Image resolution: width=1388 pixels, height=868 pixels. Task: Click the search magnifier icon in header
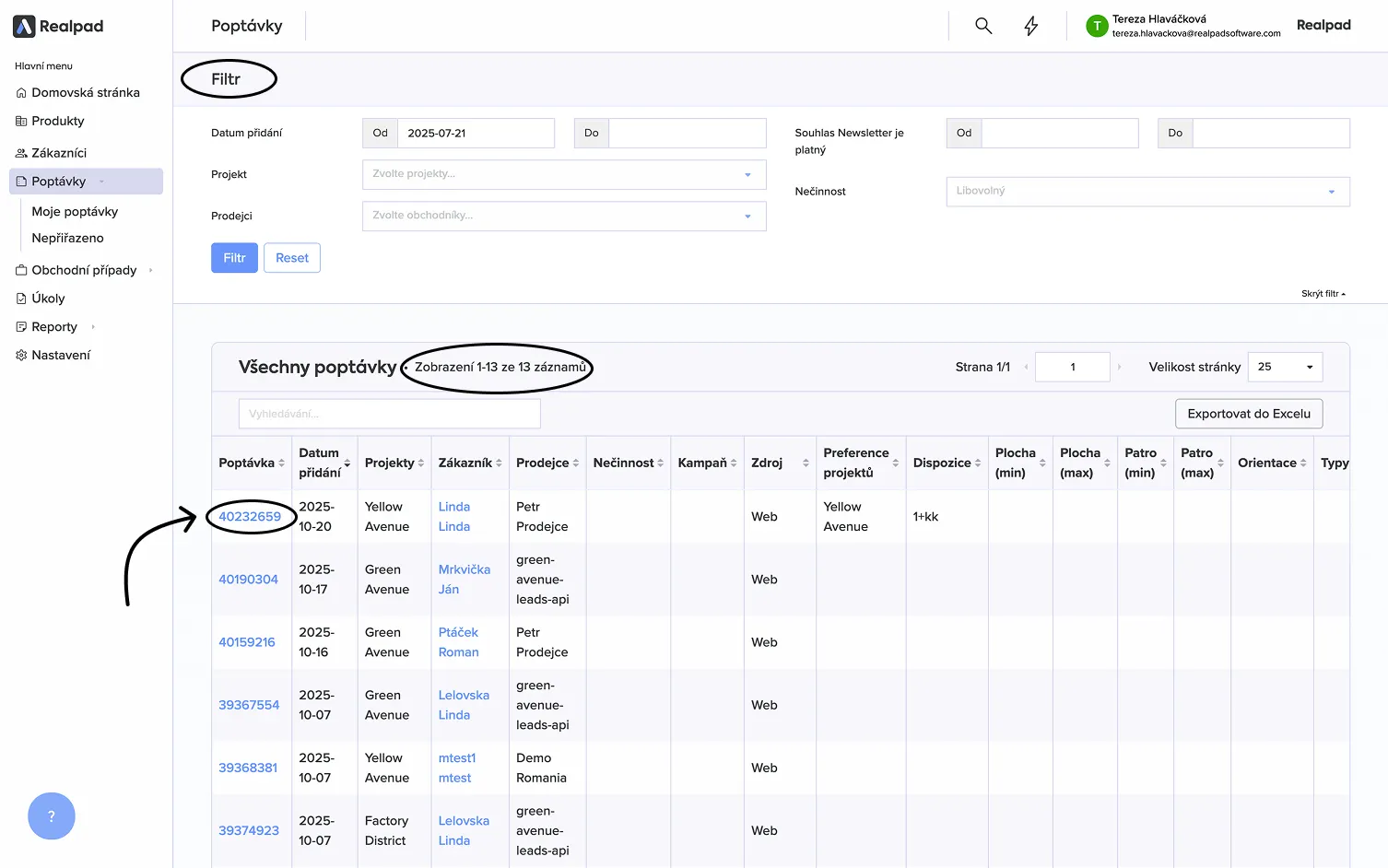click(983, 26)
